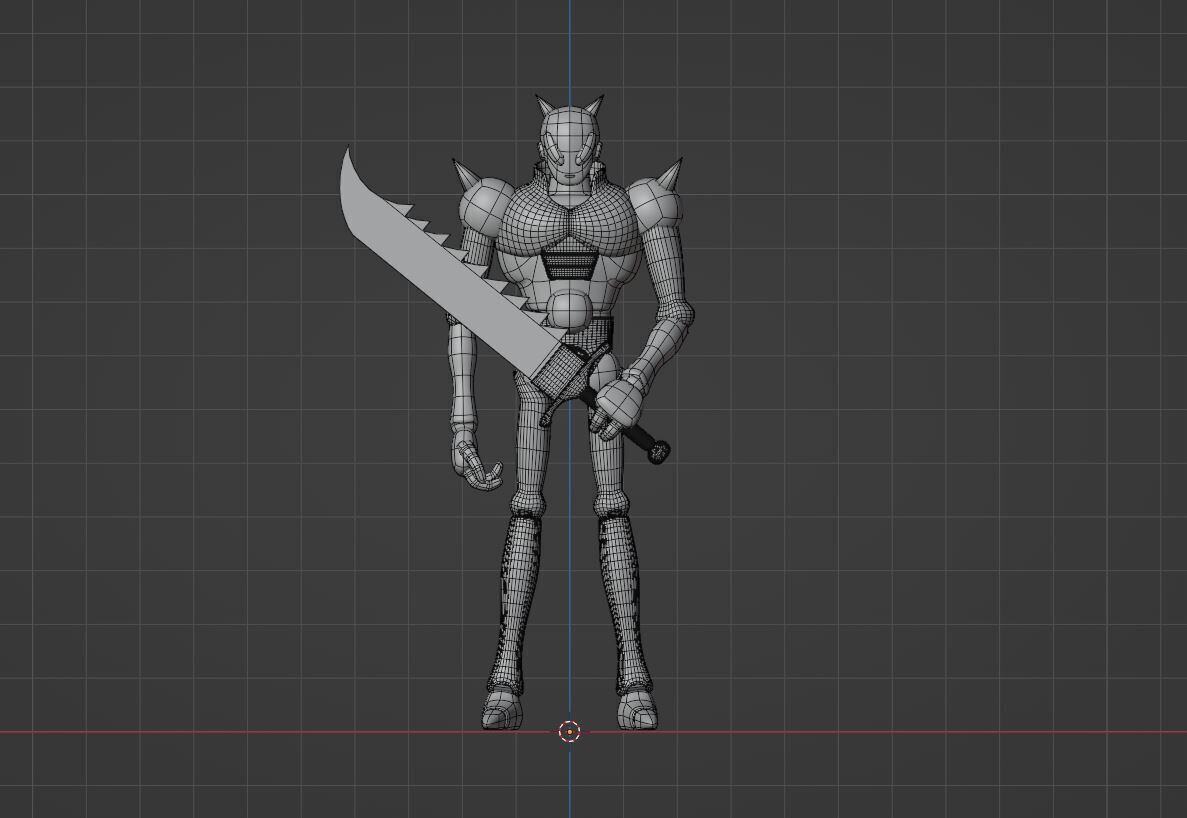The height and width of the screenshot is (818, 1187).
Task: Select the chest armor mesh
Action: click(x=569, y=219)
